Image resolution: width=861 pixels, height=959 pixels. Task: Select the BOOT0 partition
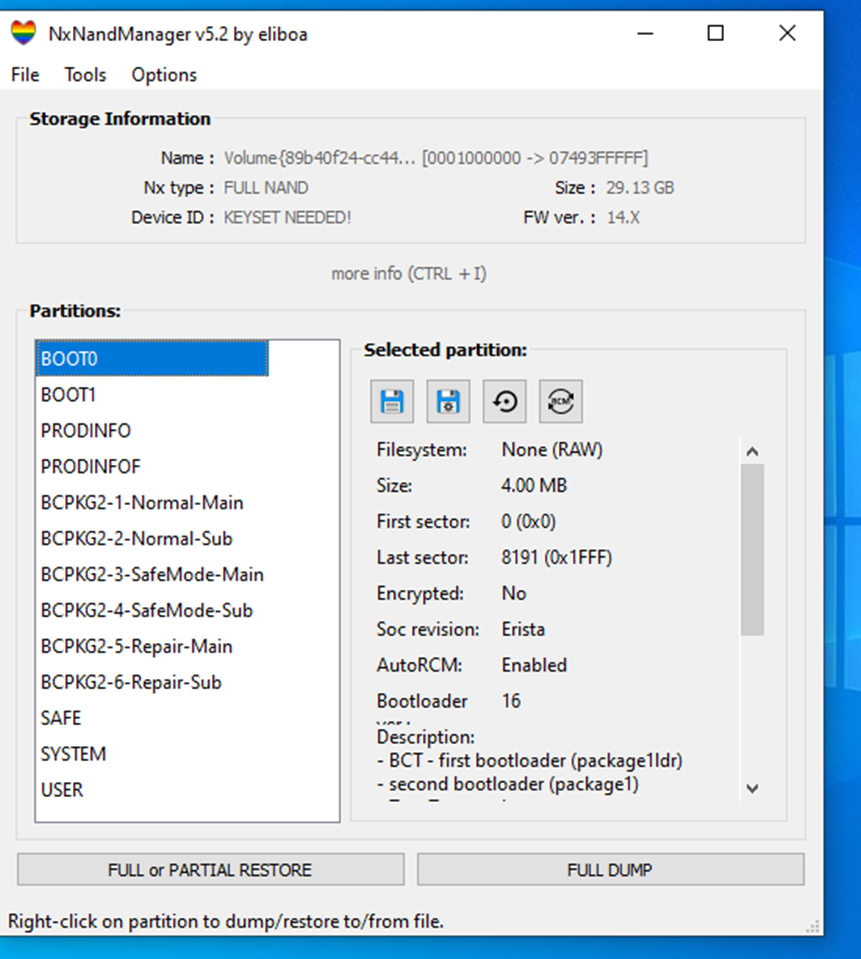[x=152, y=358]
